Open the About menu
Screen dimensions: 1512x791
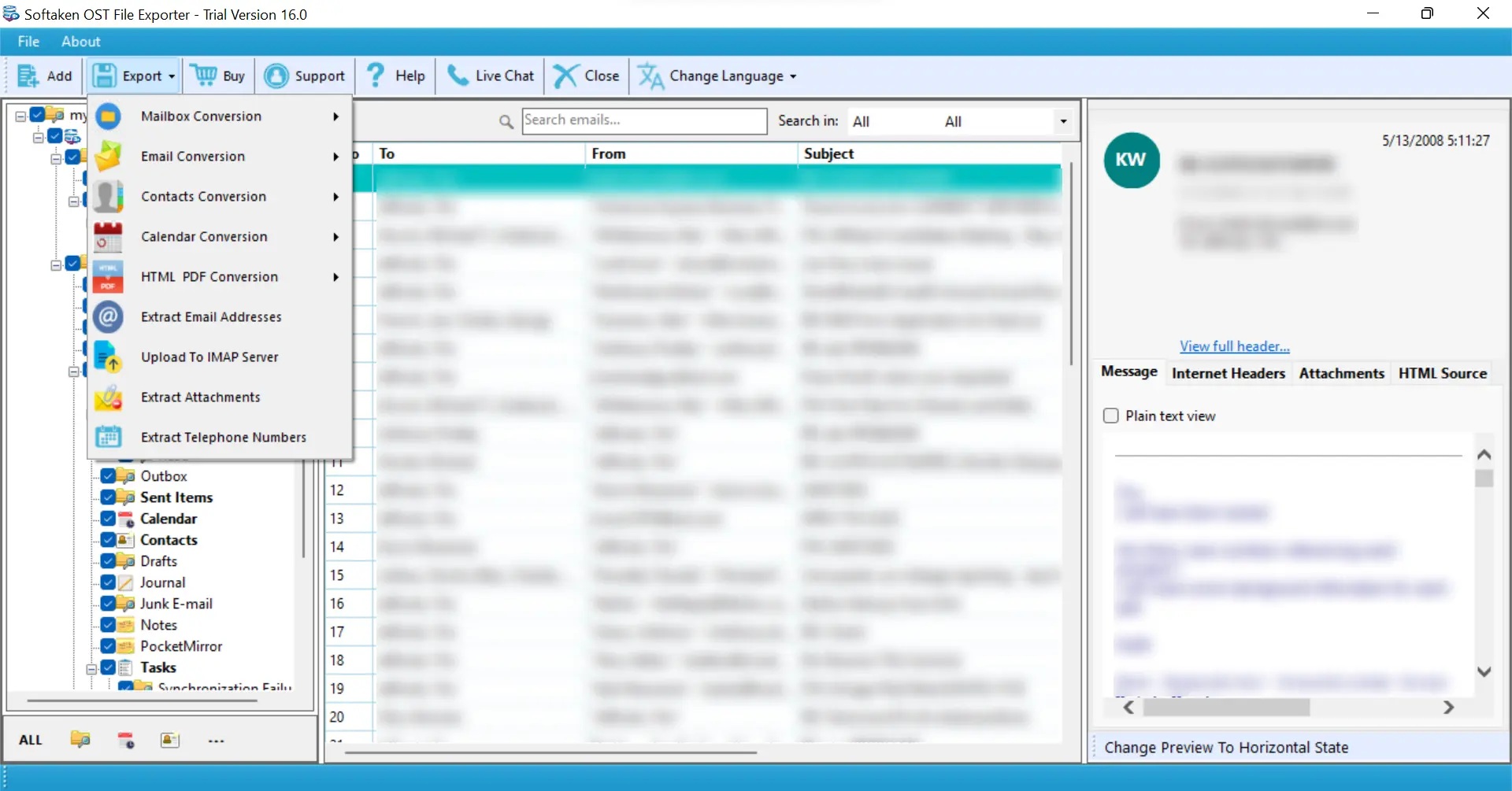(x=81, y=42)
